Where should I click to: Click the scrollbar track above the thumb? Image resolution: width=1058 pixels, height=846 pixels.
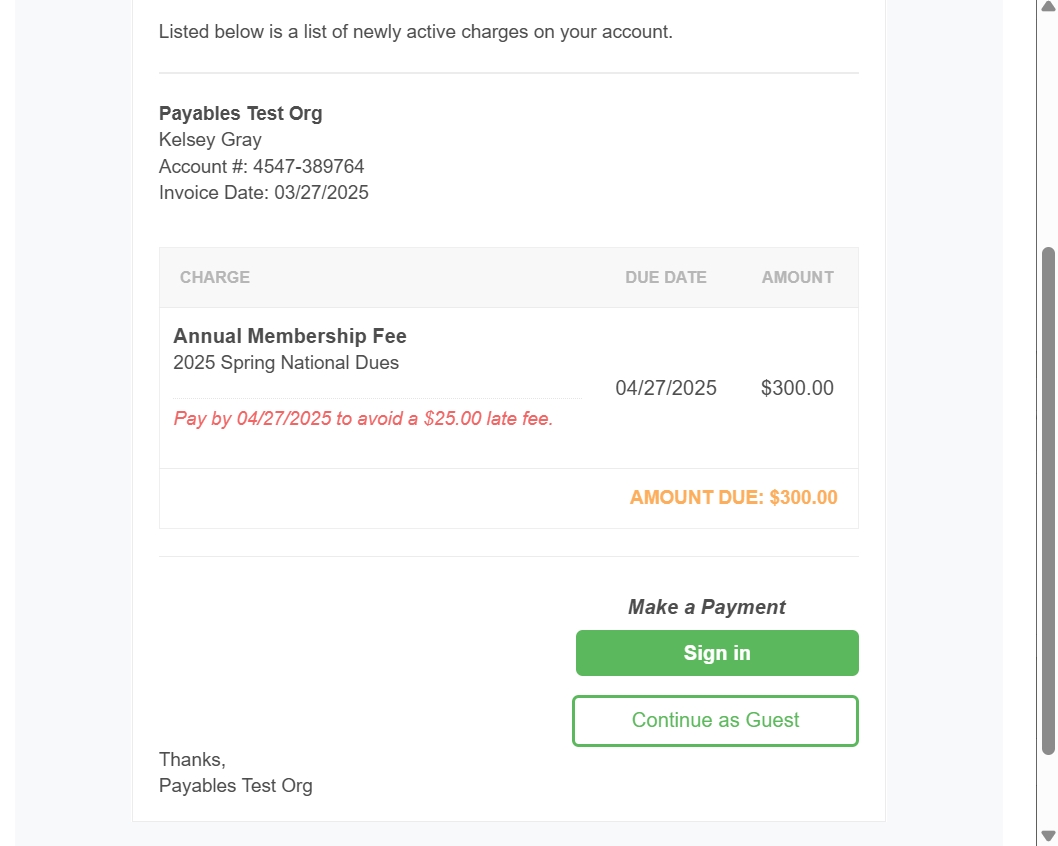(1048, 130)
